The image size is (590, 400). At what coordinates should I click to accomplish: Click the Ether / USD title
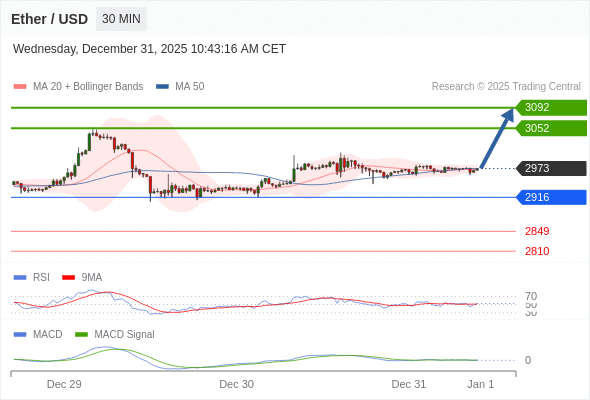point(49,19)
